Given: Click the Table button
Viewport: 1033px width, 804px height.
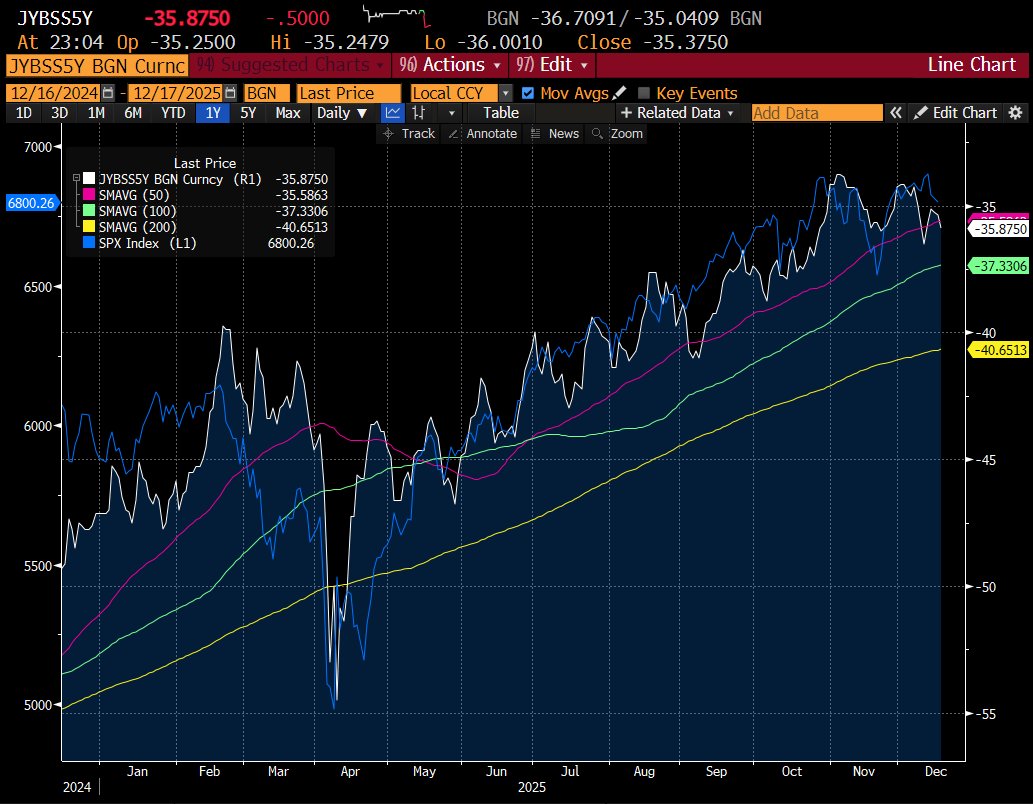Looking at the screenshot, I should tap(500, 113).
